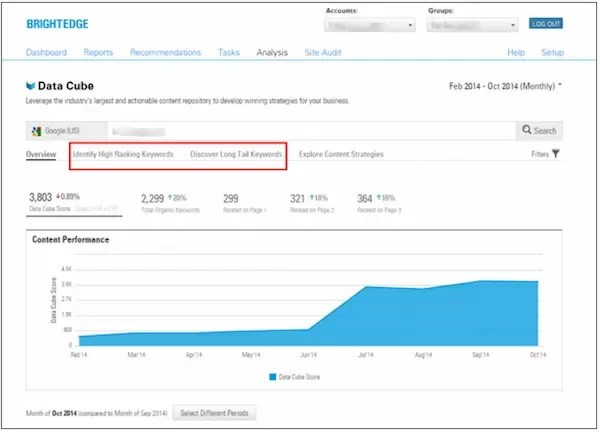Click the magnifier icon on Search
Viewport: 600px width, 432px height.
[x=527, y=130]
